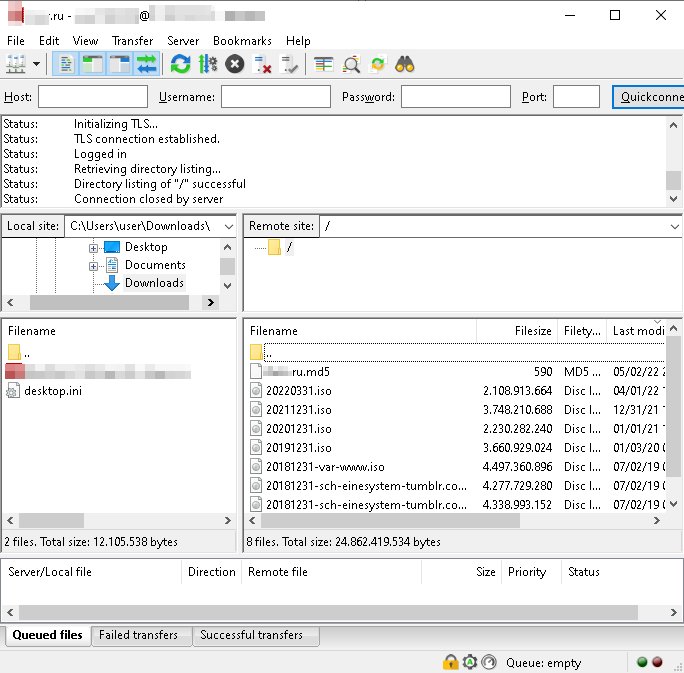684x673 pixels.
Task: Sort remote files by Filesize column
Action: tap(515, 331)
